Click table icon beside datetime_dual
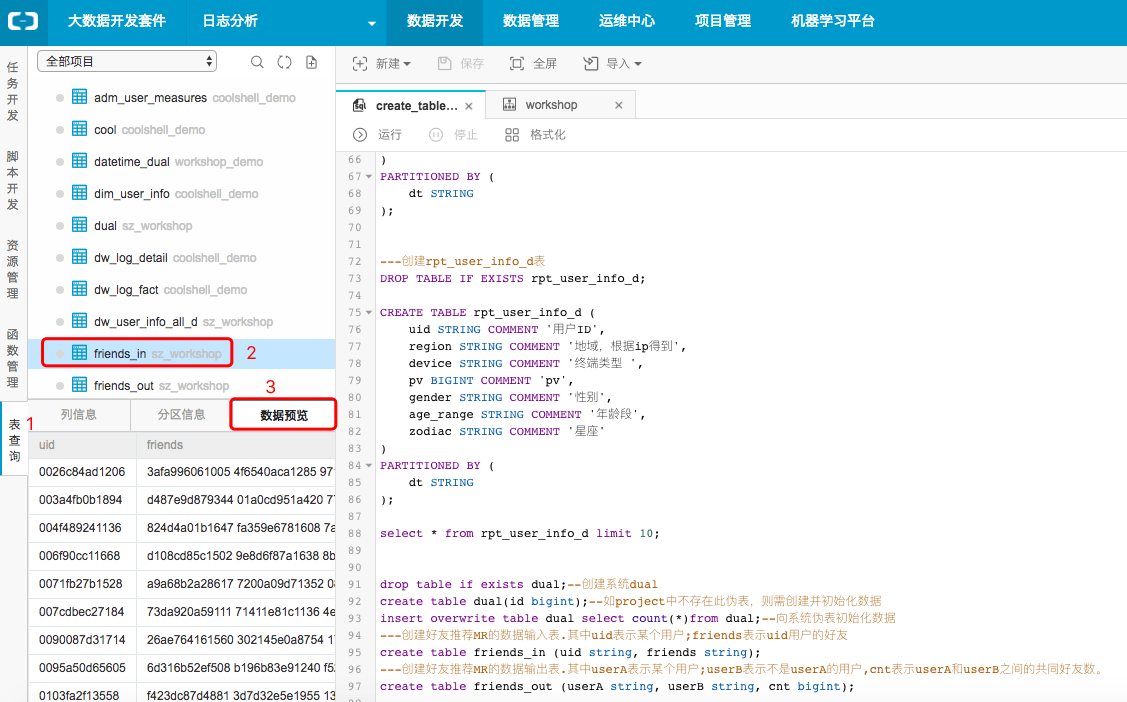 click(80, 161)
